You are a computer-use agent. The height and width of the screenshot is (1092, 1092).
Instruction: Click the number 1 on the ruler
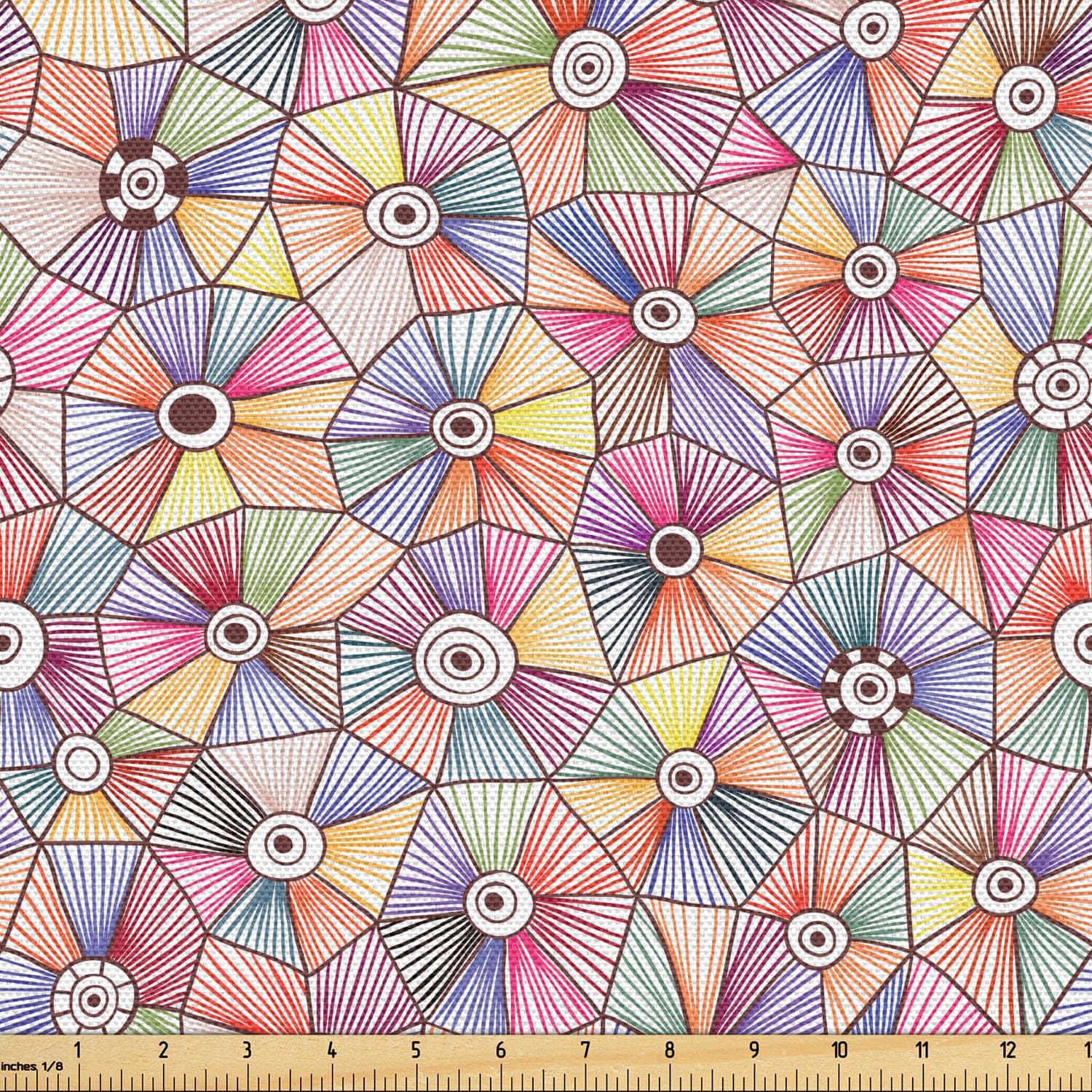pyautogui.click(x=78, y=1050)
